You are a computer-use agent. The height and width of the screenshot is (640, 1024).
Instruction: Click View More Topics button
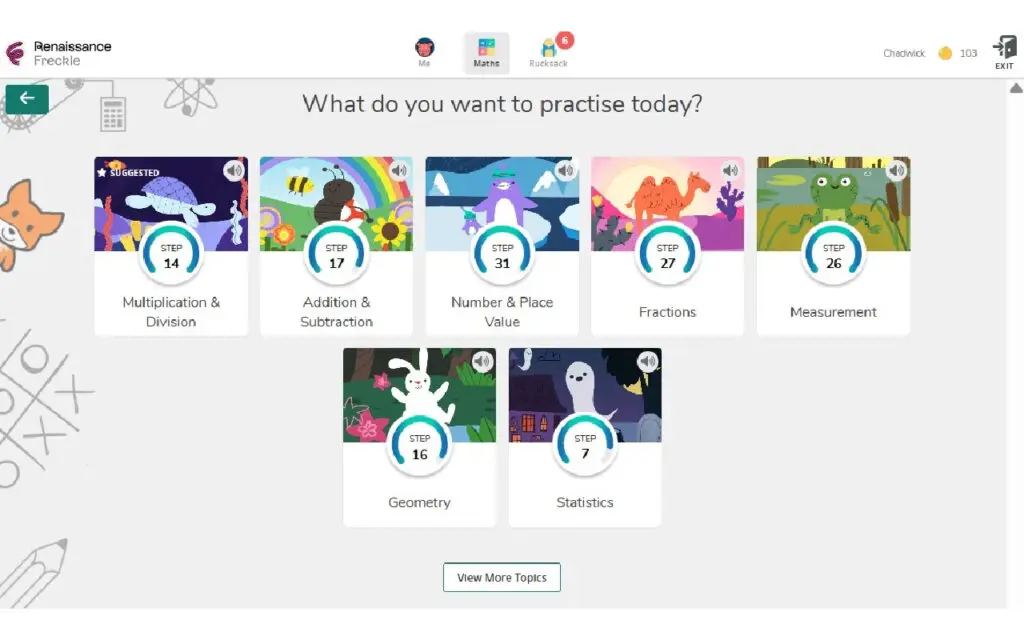502,577
